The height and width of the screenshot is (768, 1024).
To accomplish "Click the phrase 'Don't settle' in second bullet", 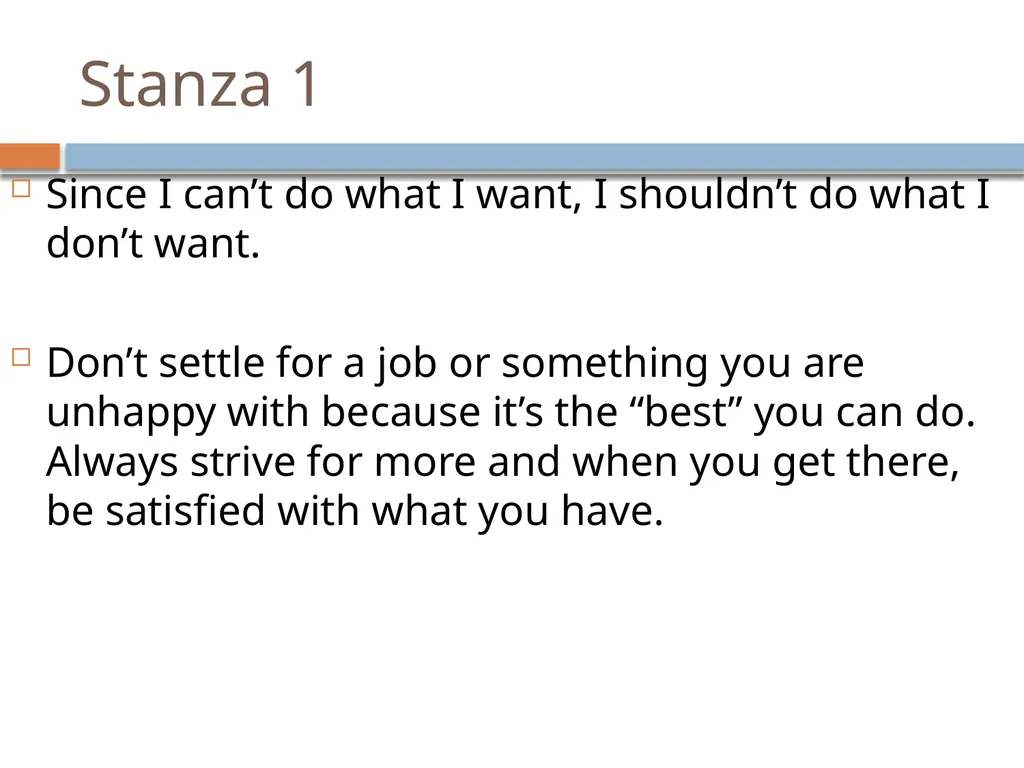I will (155, 362).
